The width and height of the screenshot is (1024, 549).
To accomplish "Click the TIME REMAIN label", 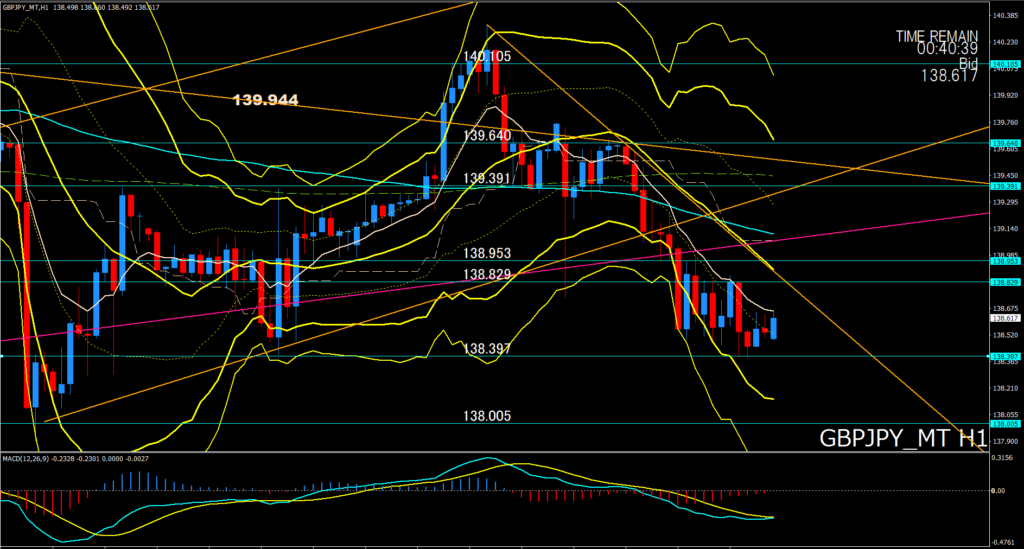I will (936, 37).
